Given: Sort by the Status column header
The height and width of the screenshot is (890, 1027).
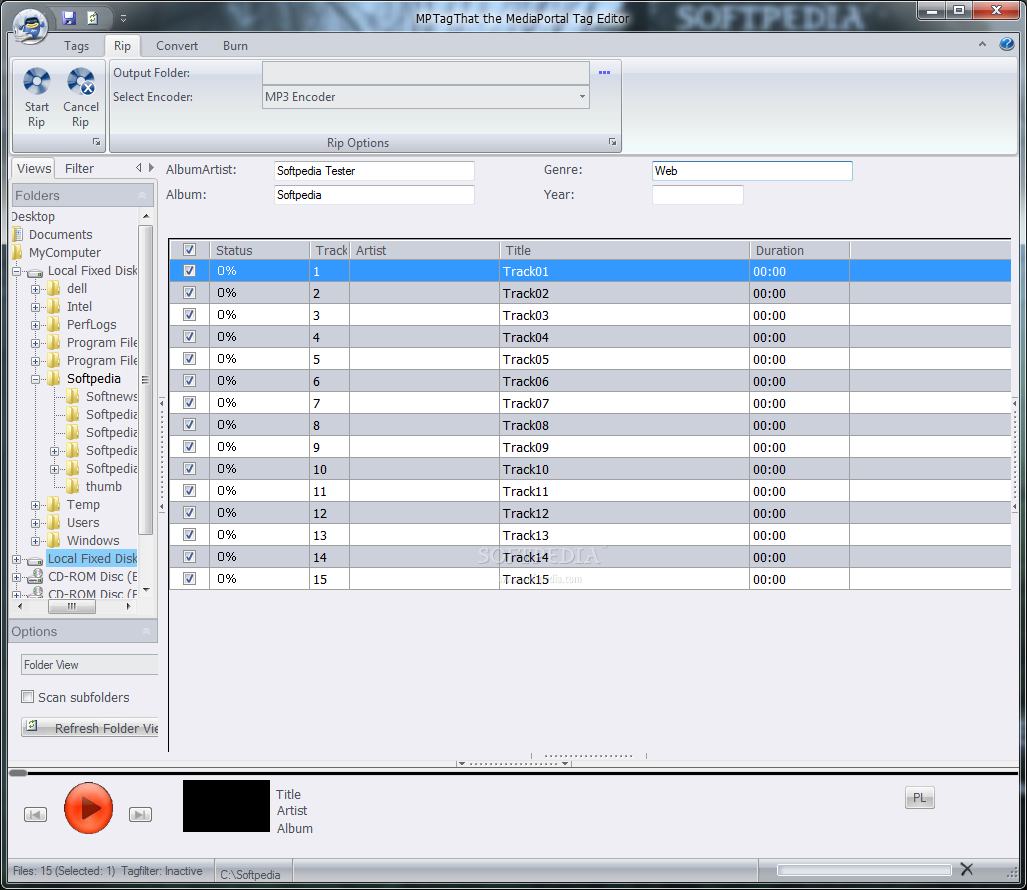Looking at the screenshot, I should click(259, 250).
